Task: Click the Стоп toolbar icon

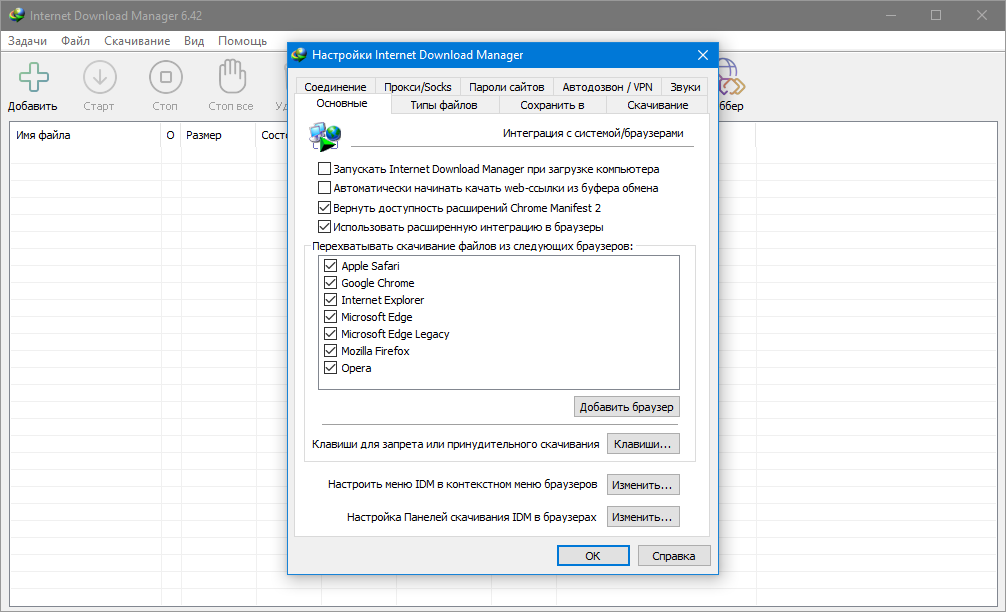Action: click(x=165, y=79)
